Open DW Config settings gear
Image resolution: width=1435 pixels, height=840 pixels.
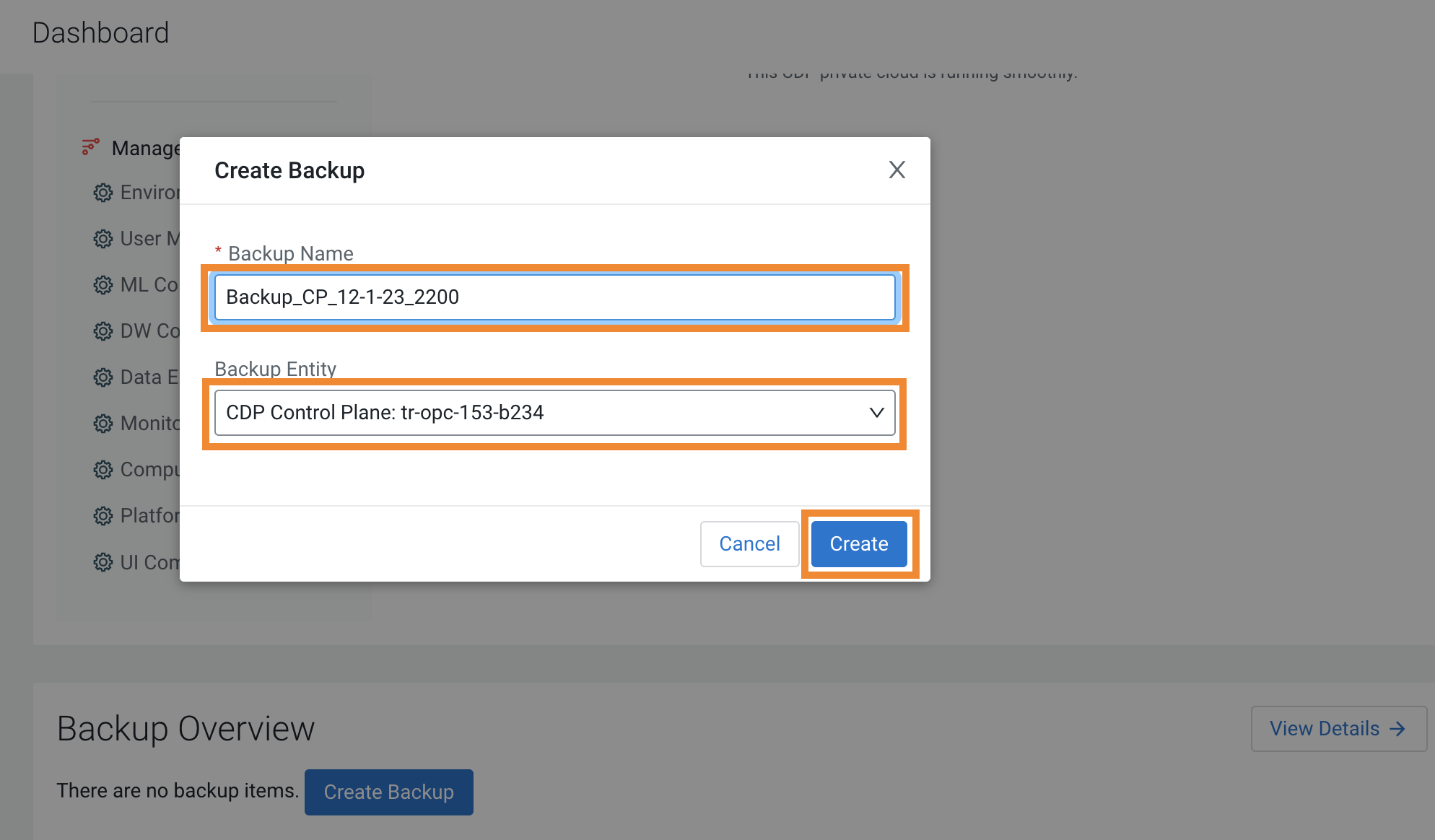click(x=102, y=331)
